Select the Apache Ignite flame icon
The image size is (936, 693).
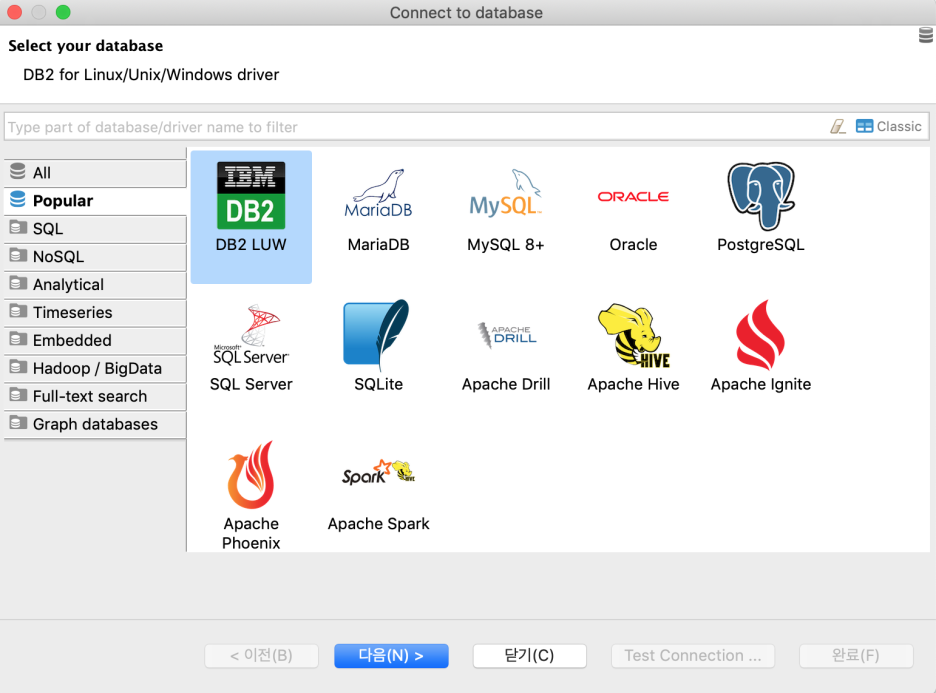click(760, 336)
